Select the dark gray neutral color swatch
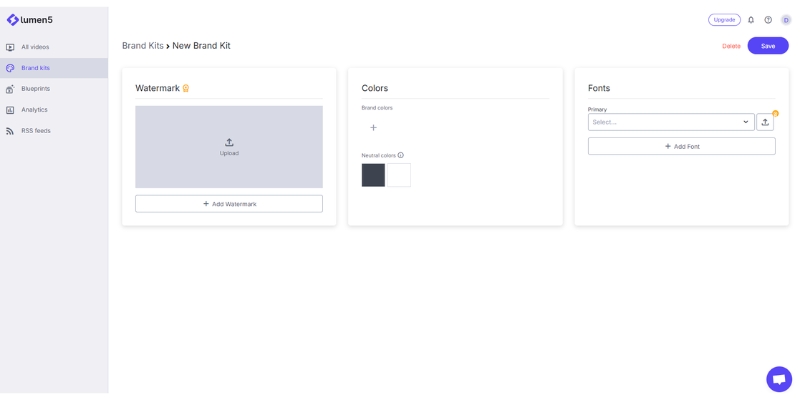Viewport: 800px width, 400px height. pos(373,175)
